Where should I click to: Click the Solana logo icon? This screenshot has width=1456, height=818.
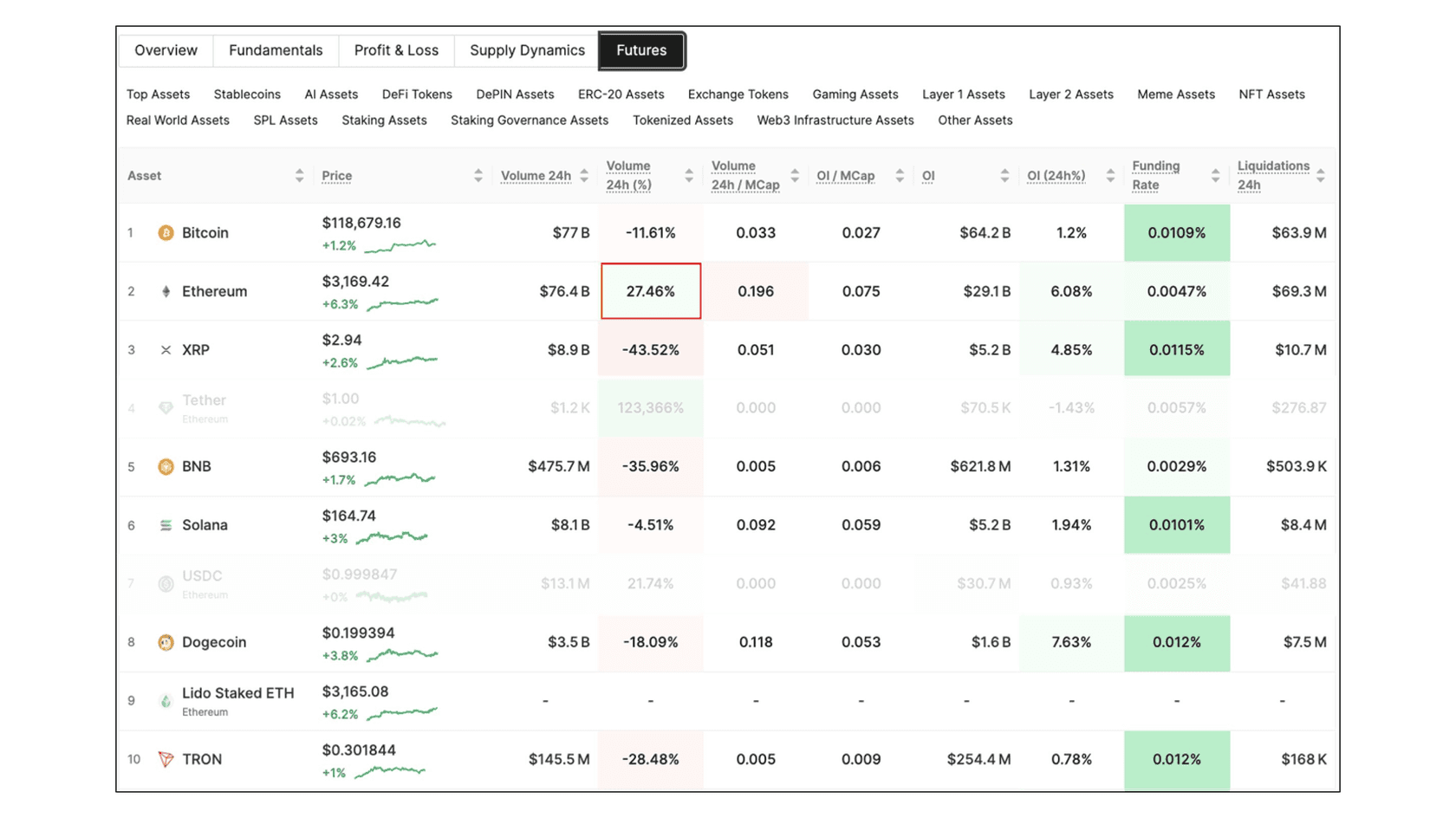click(166, 525)
